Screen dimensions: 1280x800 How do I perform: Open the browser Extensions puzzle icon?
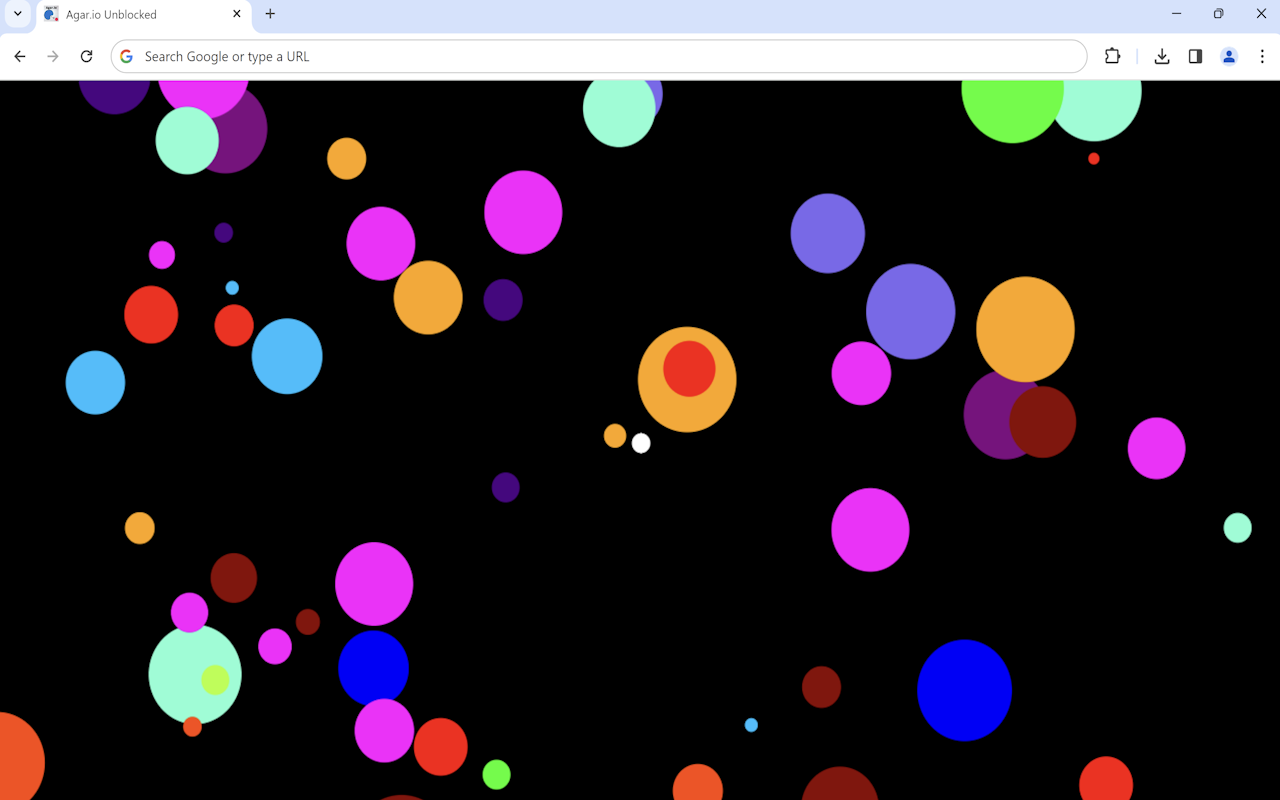tap(1112, 56)
